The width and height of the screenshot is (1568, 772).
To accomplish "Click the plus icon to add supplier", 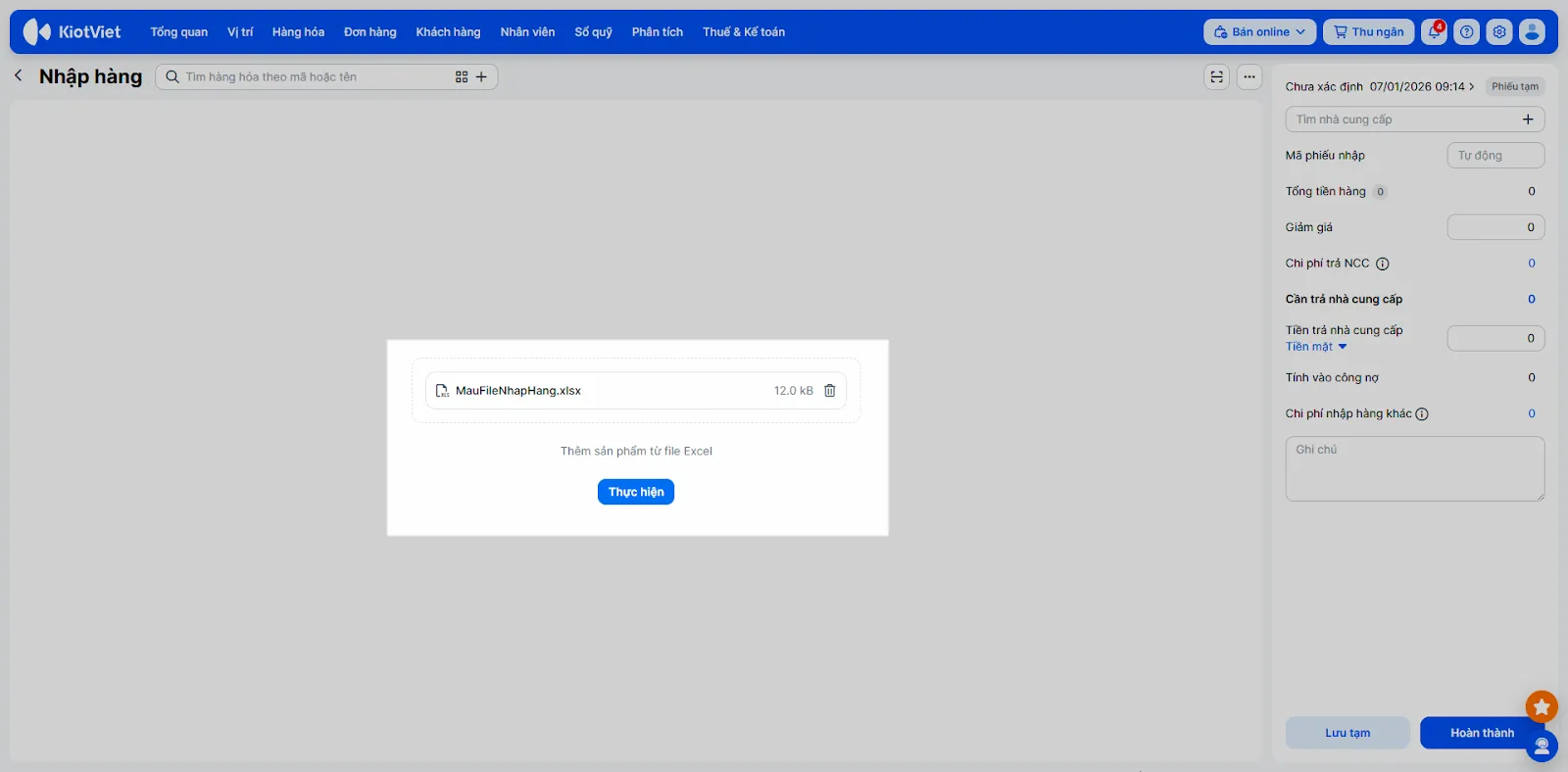I will click(x=1527, y=120).
